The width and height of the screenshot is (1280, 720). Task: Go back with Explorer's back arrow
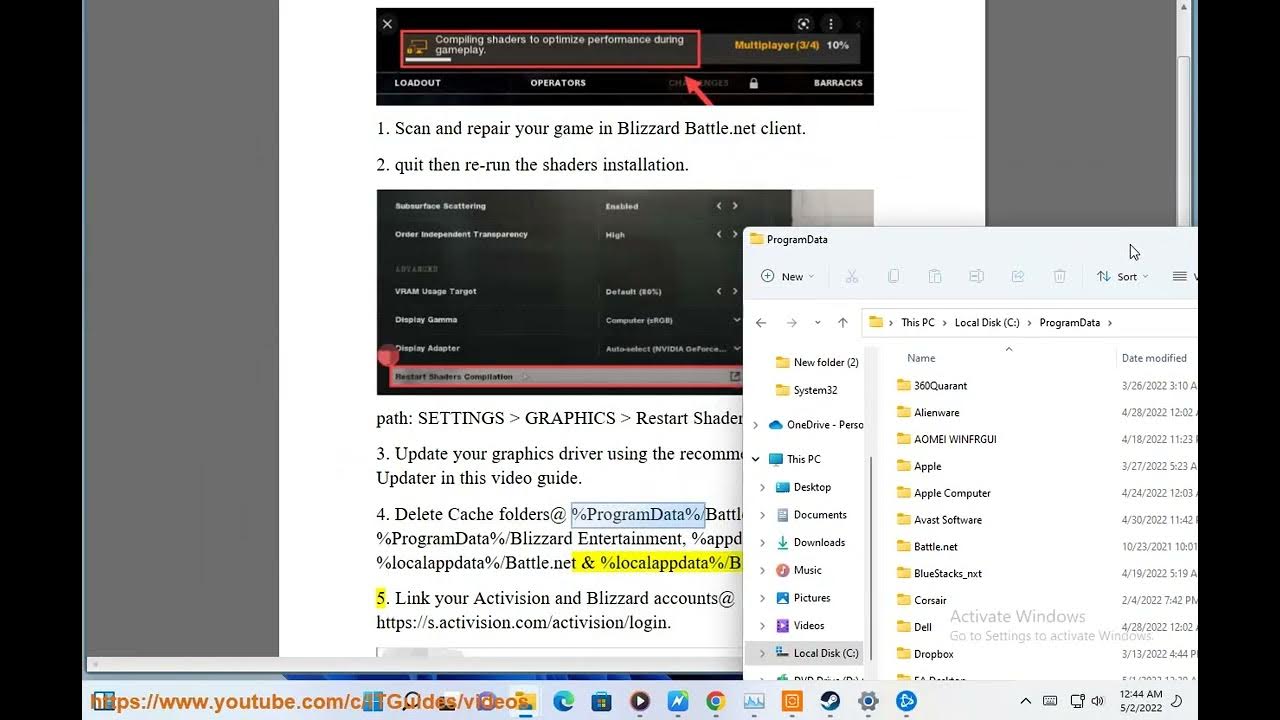(761, 323)
